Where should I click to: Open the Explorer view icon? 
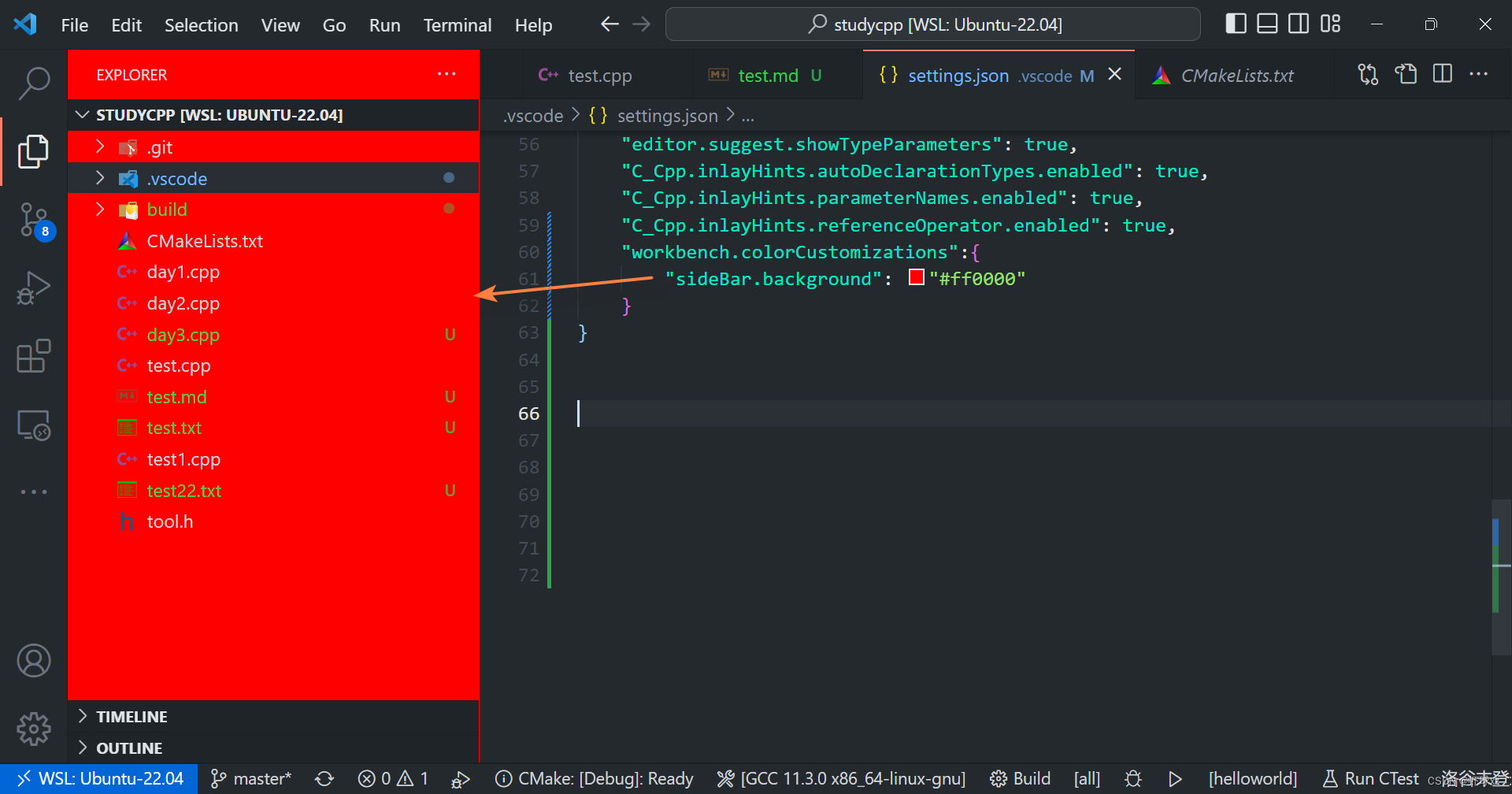[34, 151]
